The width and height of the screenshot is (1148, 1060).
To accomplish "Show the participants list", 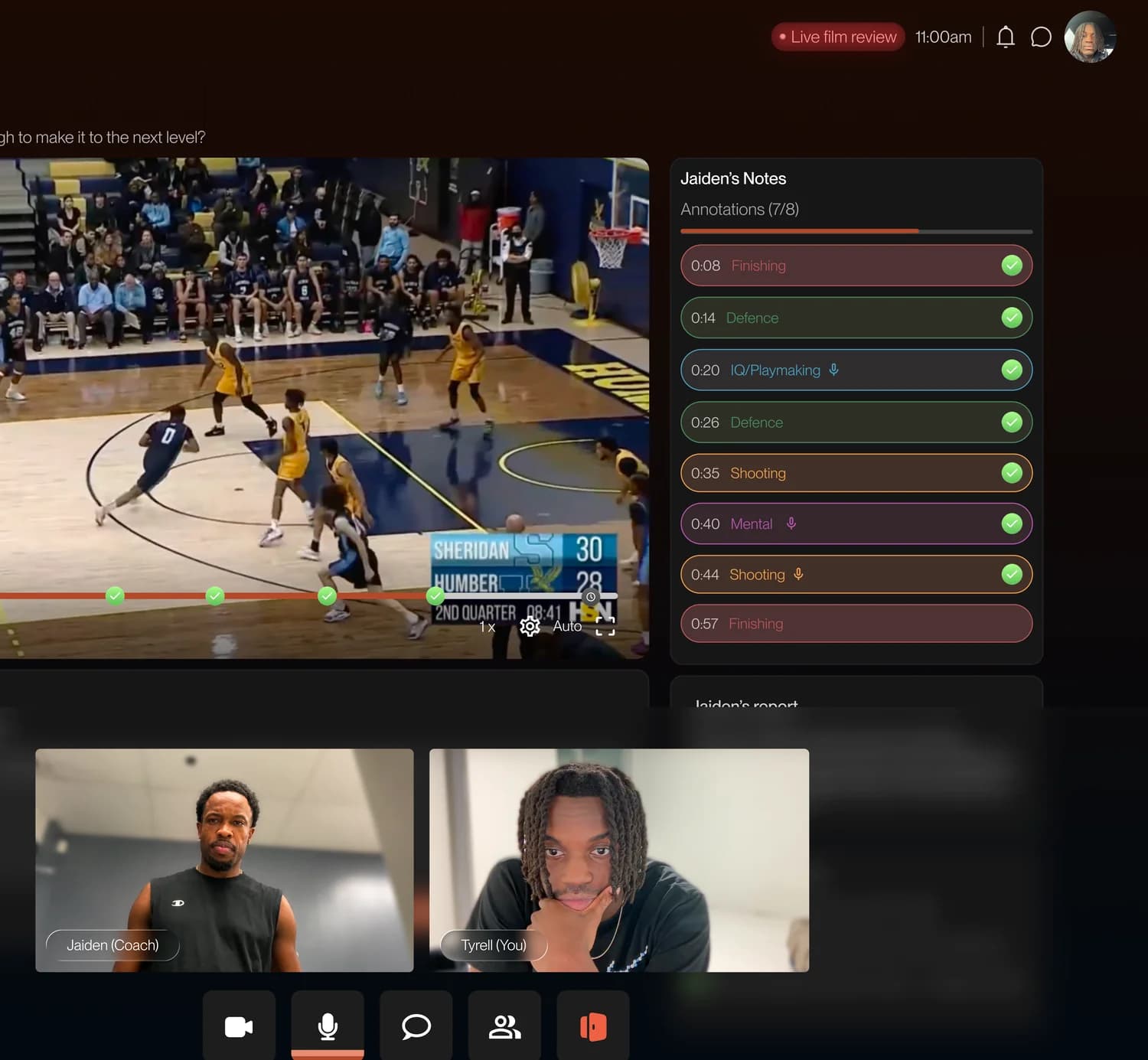I will pyautogui.click(x=504, y=1026).
